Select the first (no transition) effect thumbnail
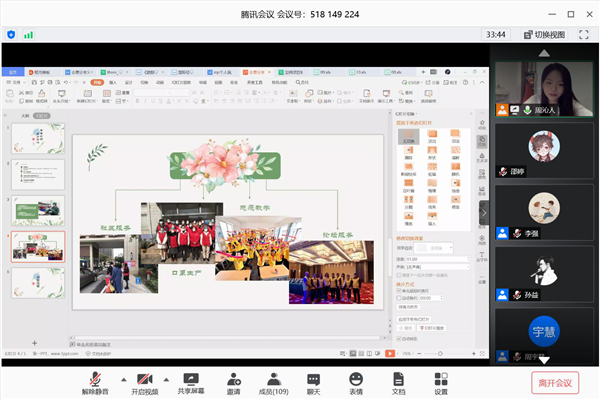The height and width of the screenshot is (400, 600). coord(409,136)
